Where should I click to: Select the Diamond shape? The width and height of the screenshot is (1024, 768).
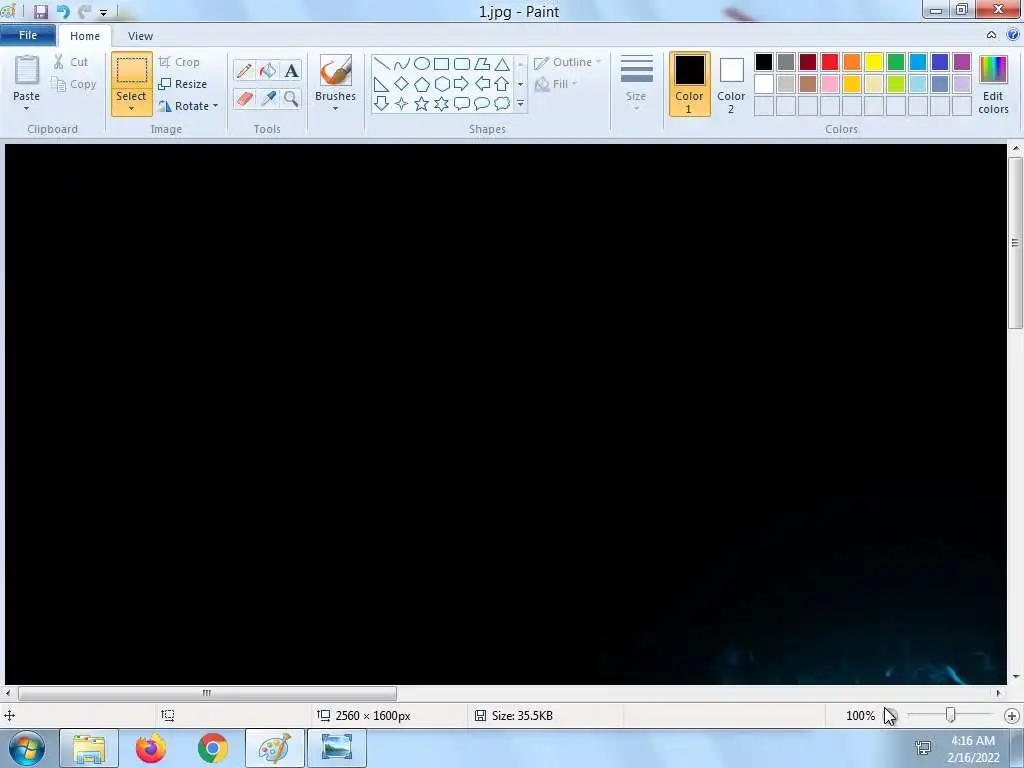click(402, 84)
